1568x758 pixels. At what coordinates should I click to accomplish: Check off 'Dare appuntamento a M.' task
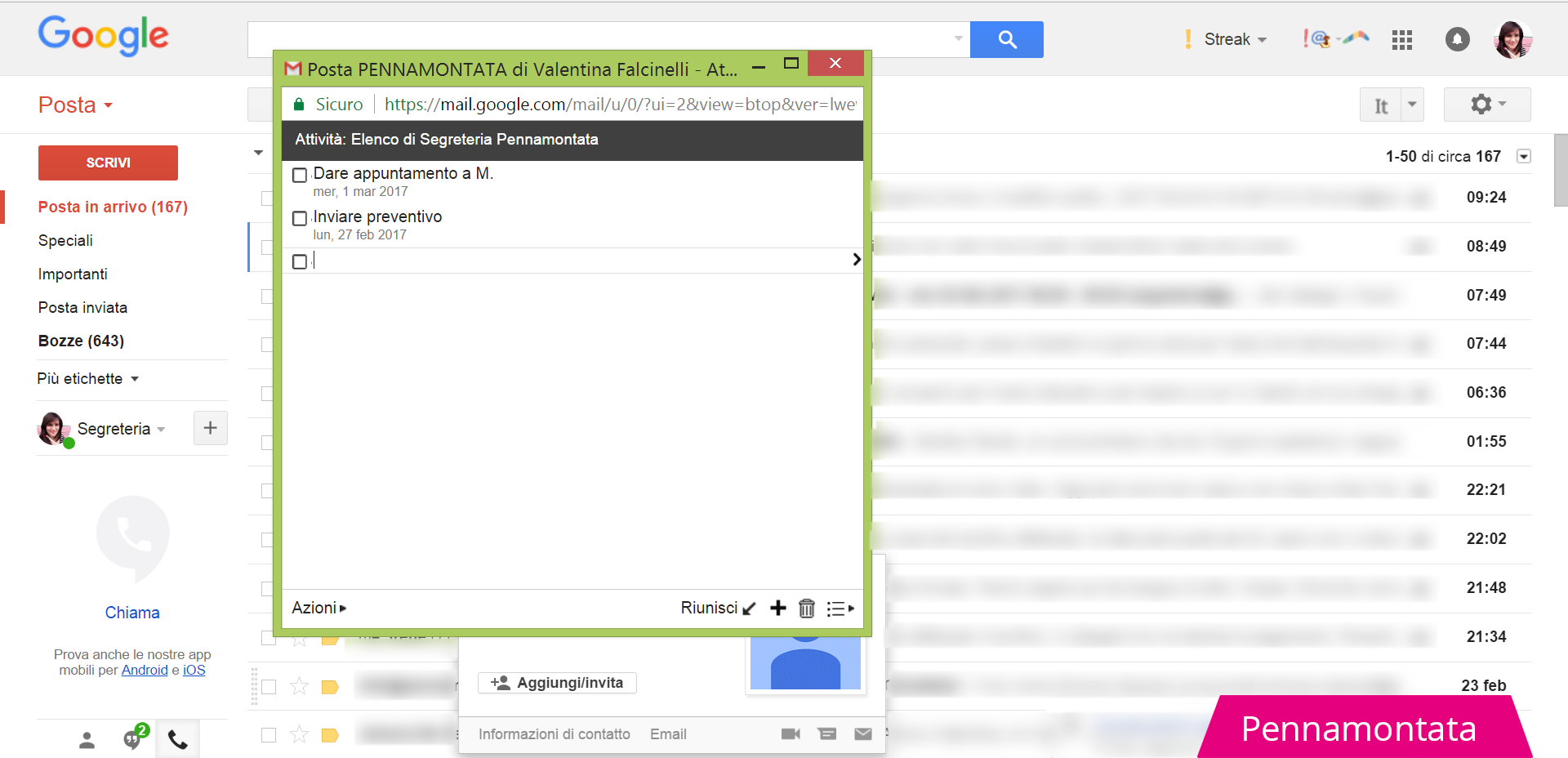pos(300,175)
